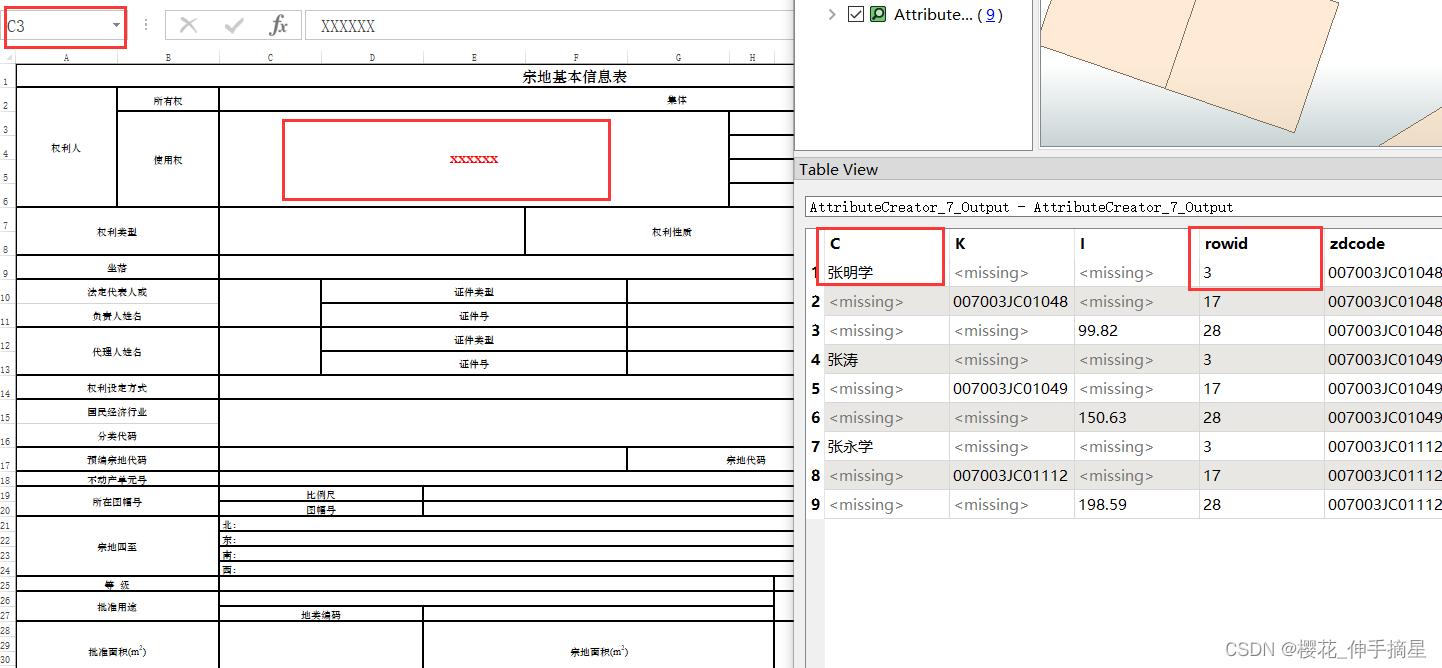Cancel the cell entry with the X icon

pos(187,25)
